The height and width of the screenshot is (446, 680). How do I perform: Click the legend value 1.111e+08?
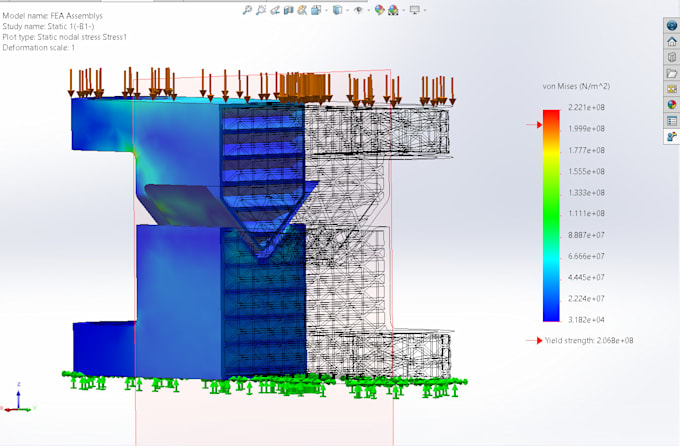[586, 213]
